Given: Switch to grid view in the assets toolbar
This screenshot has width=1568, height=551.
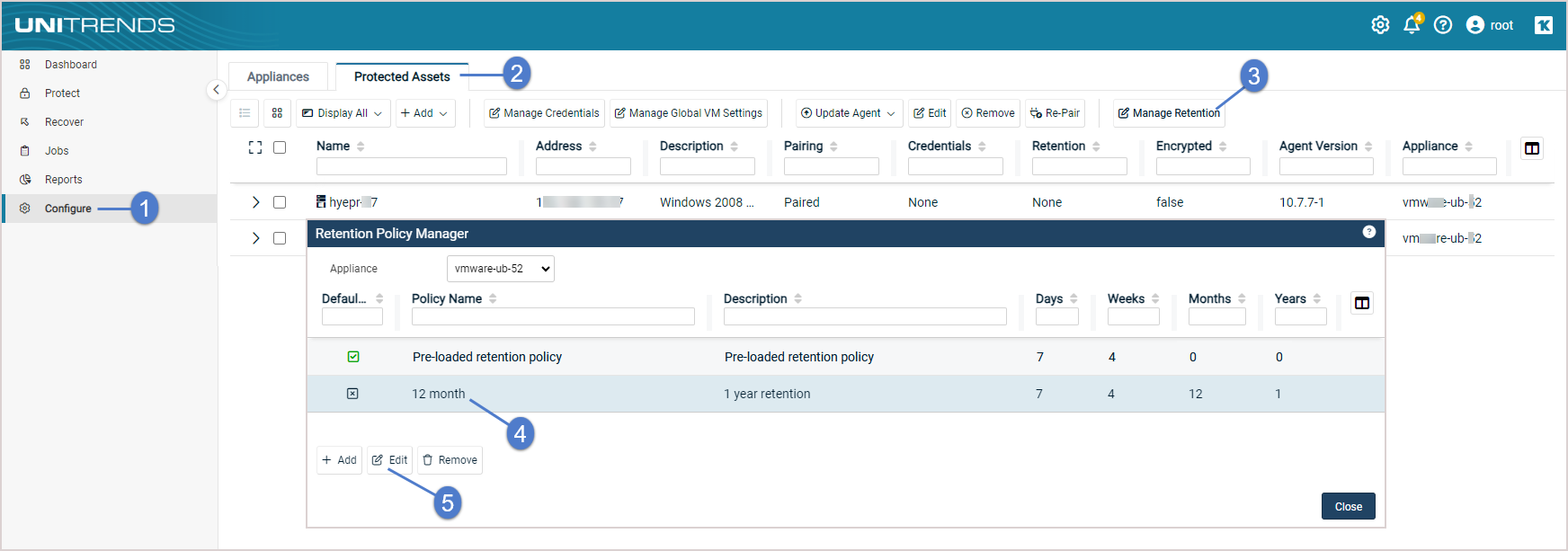Looking at the screenshot, I should (277, 113).
